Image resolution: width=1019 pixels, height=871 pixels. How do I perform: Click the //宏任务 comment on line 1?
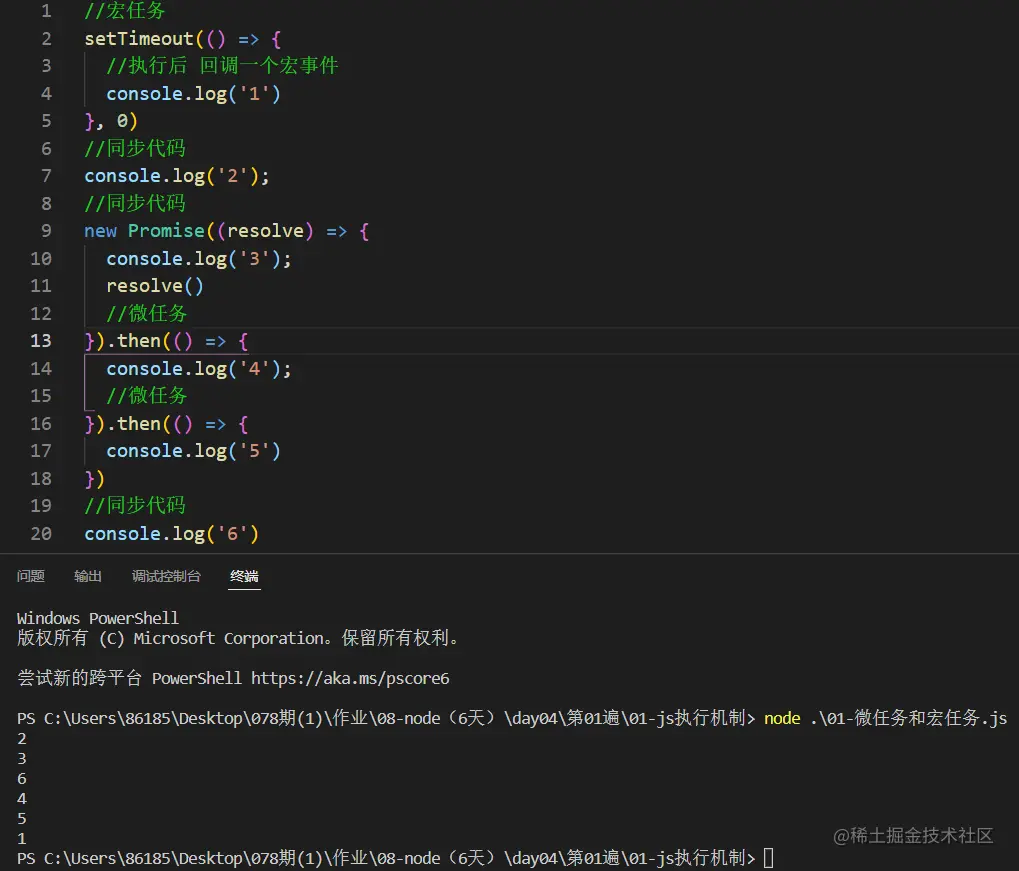[x=125, y=10]
